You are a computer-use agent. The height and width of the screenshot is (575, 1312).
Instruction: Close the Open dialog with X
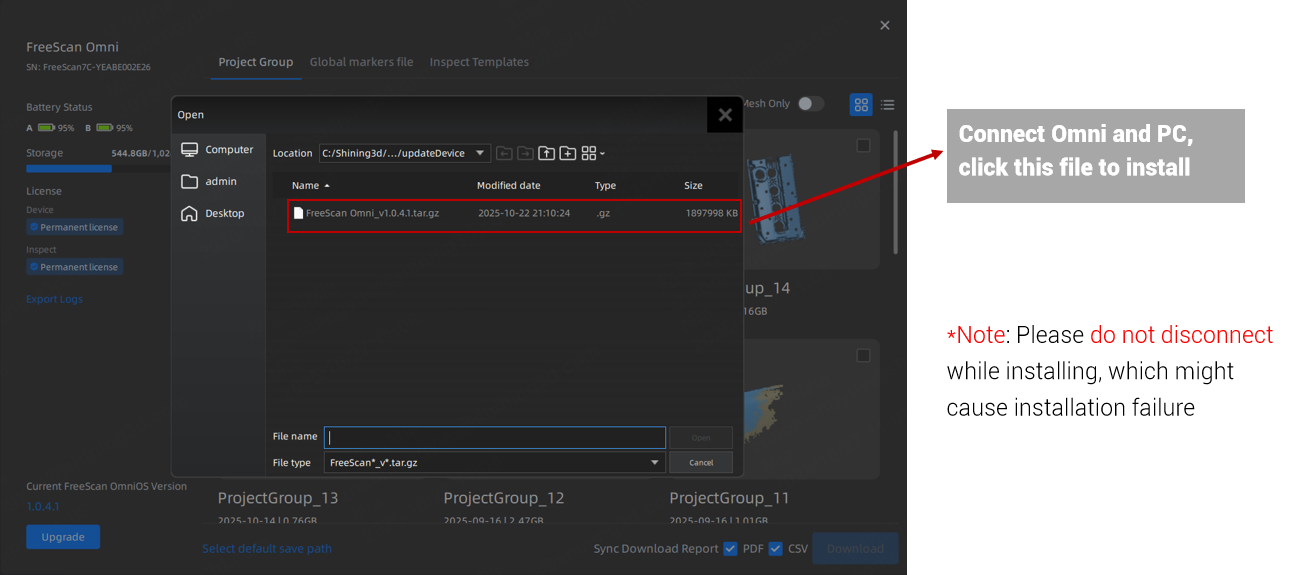click(x=725, y=115)
